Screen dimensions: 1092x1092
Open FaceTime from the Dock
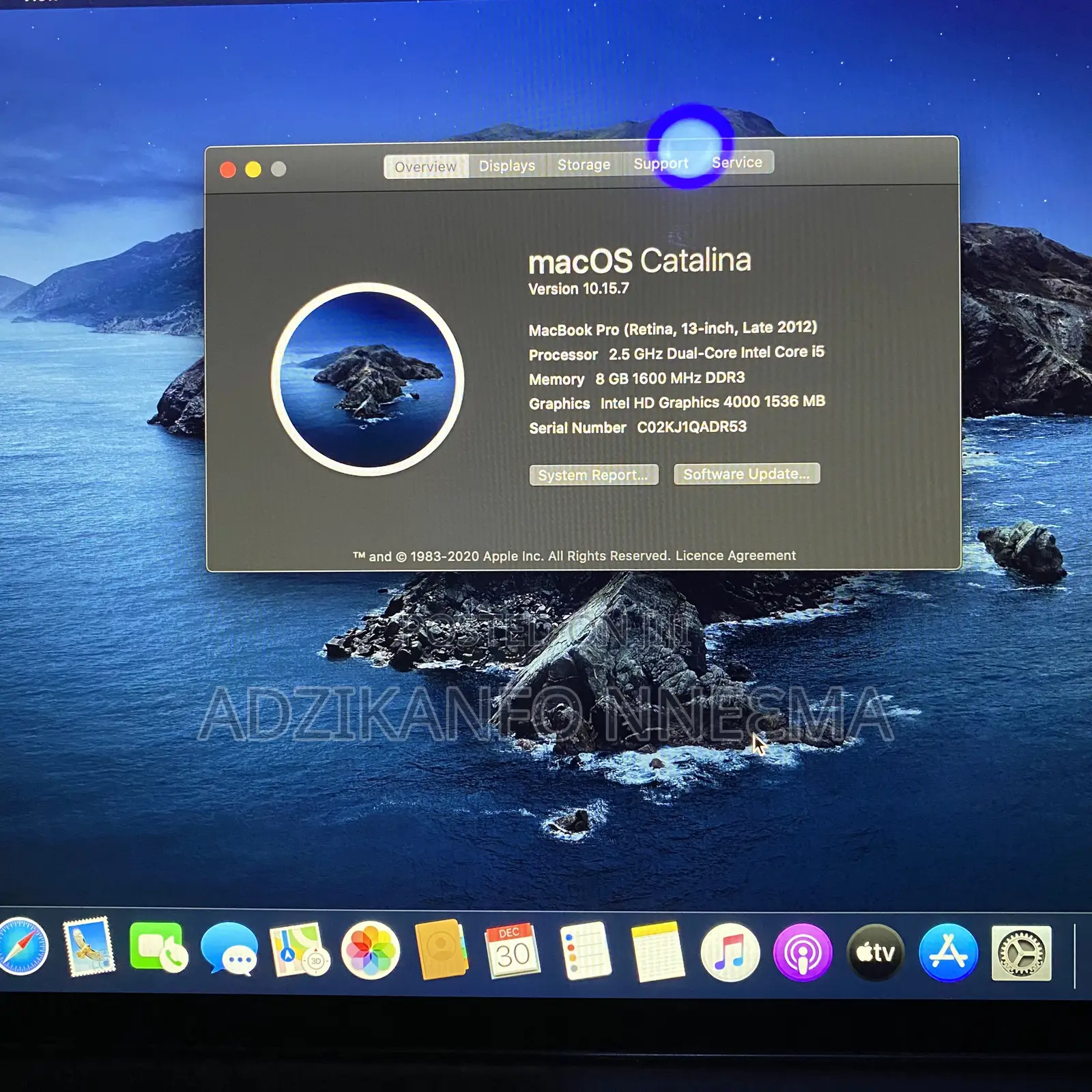(159, 948)
